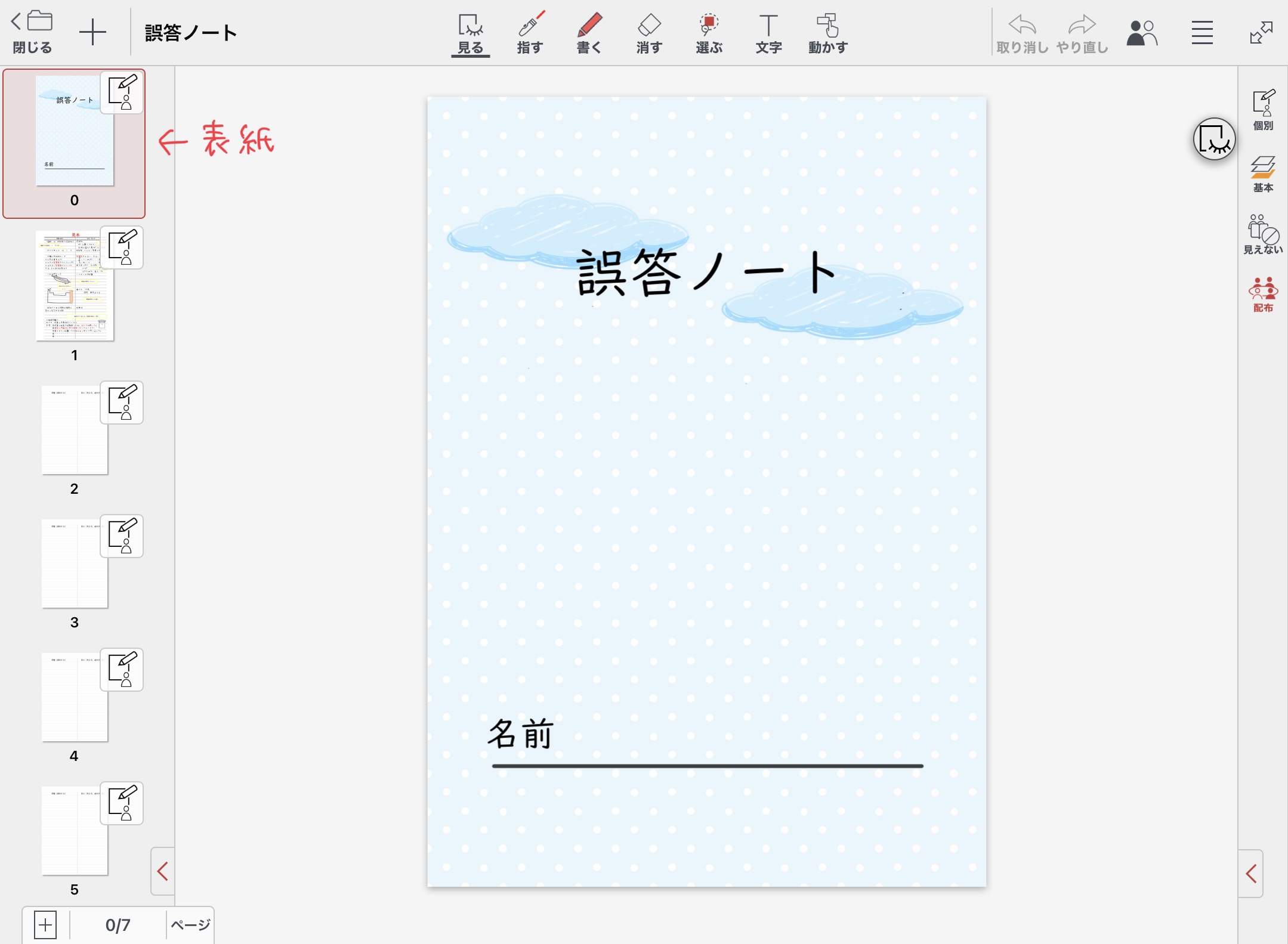Toggle 個別 individual mode in right sidebar
Viewport: 1288px width, 944px height.
[1263, 109]
